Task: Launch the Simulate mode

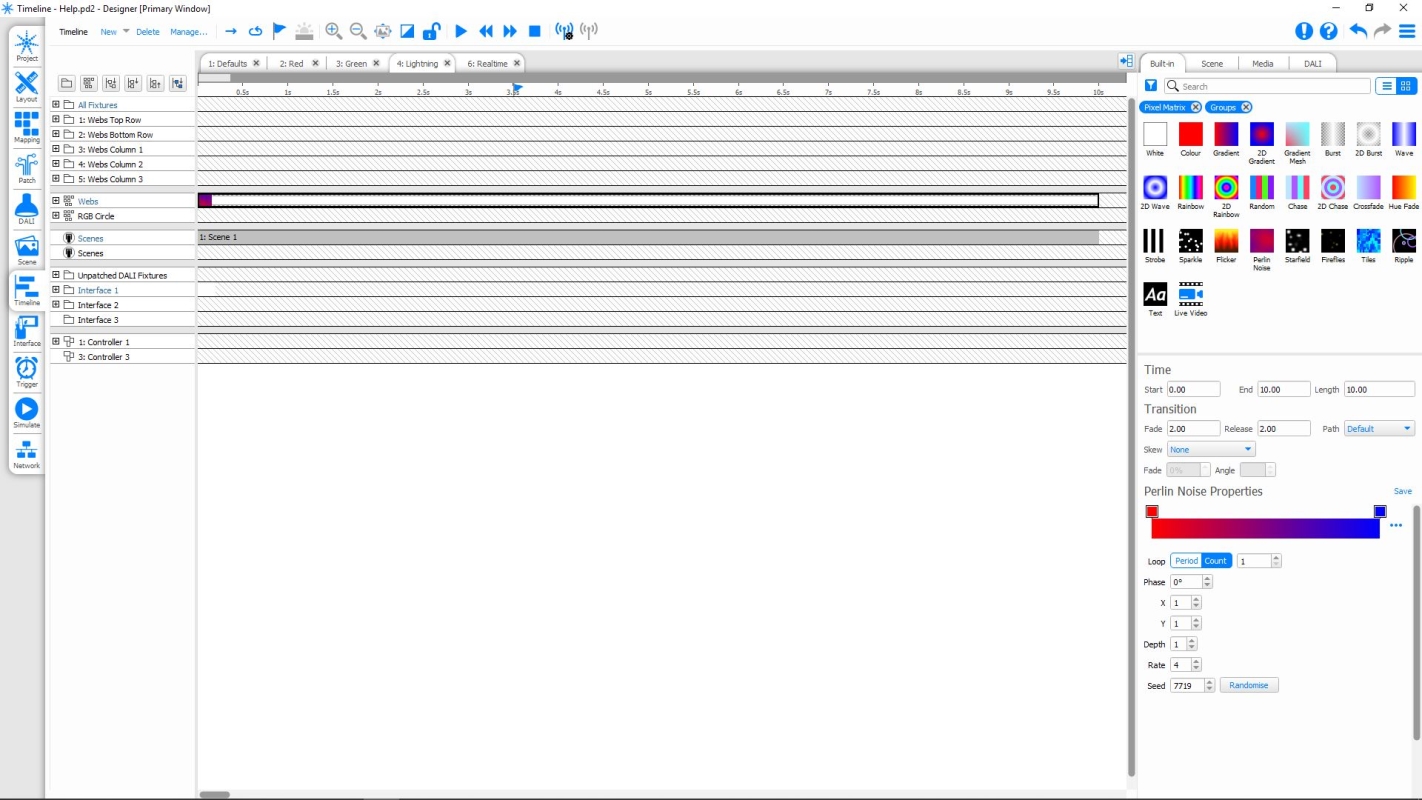Action: (27, 413)
